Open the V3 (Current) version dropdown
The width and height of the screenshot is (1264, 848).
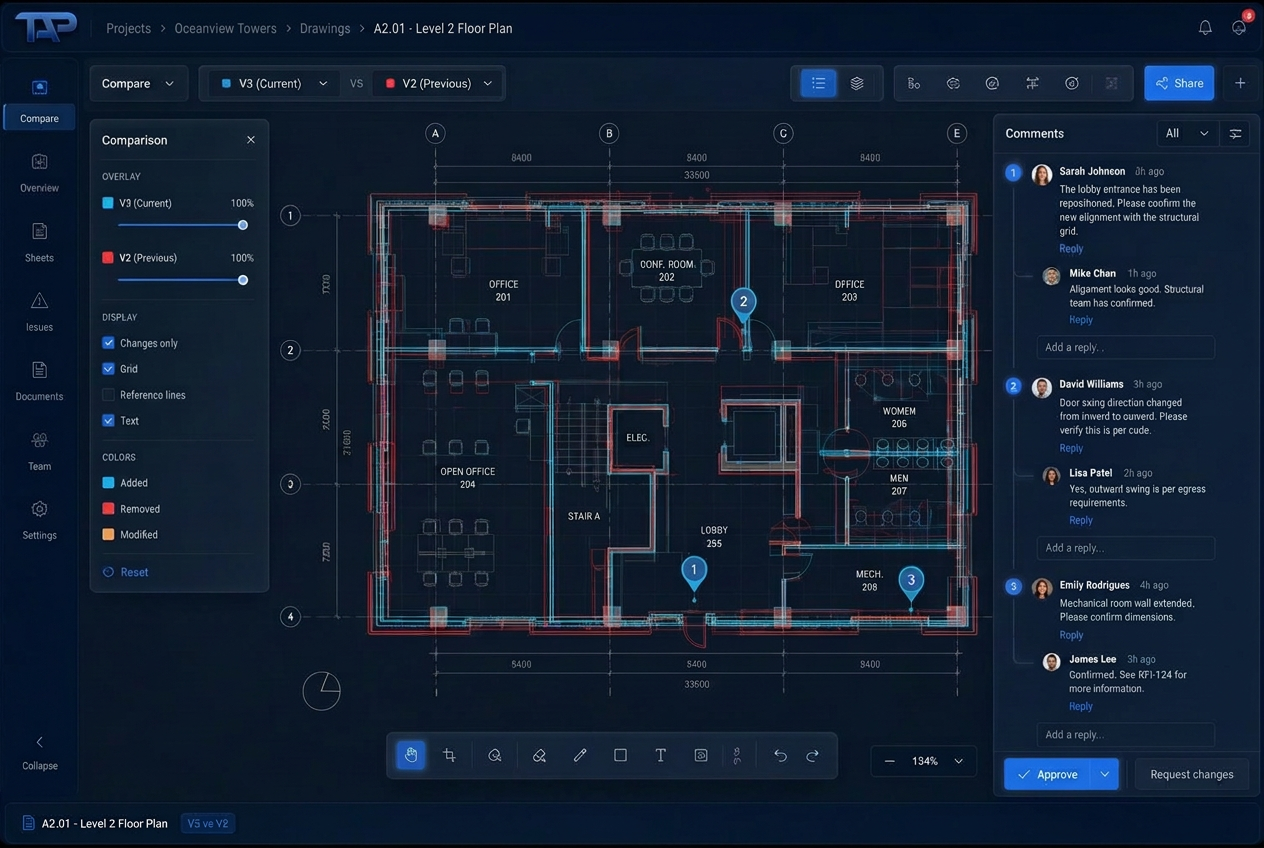tap(274, 83)
